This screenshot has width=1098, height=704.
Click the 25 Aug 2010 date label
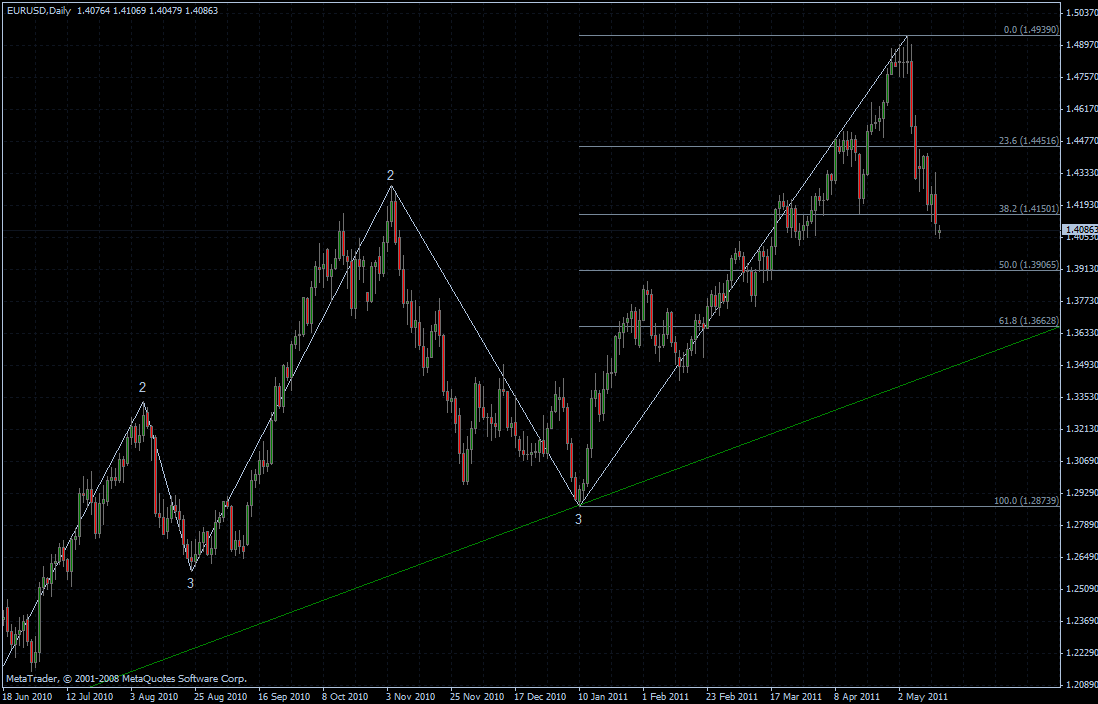pos(220,696)
